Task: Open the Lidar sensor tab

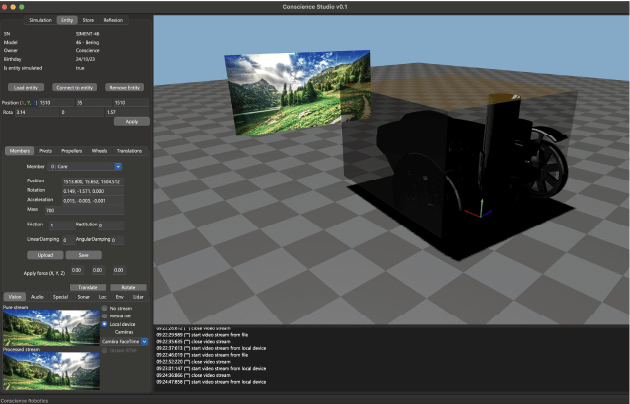Action: pyautogui.click(x=138, y=297)
